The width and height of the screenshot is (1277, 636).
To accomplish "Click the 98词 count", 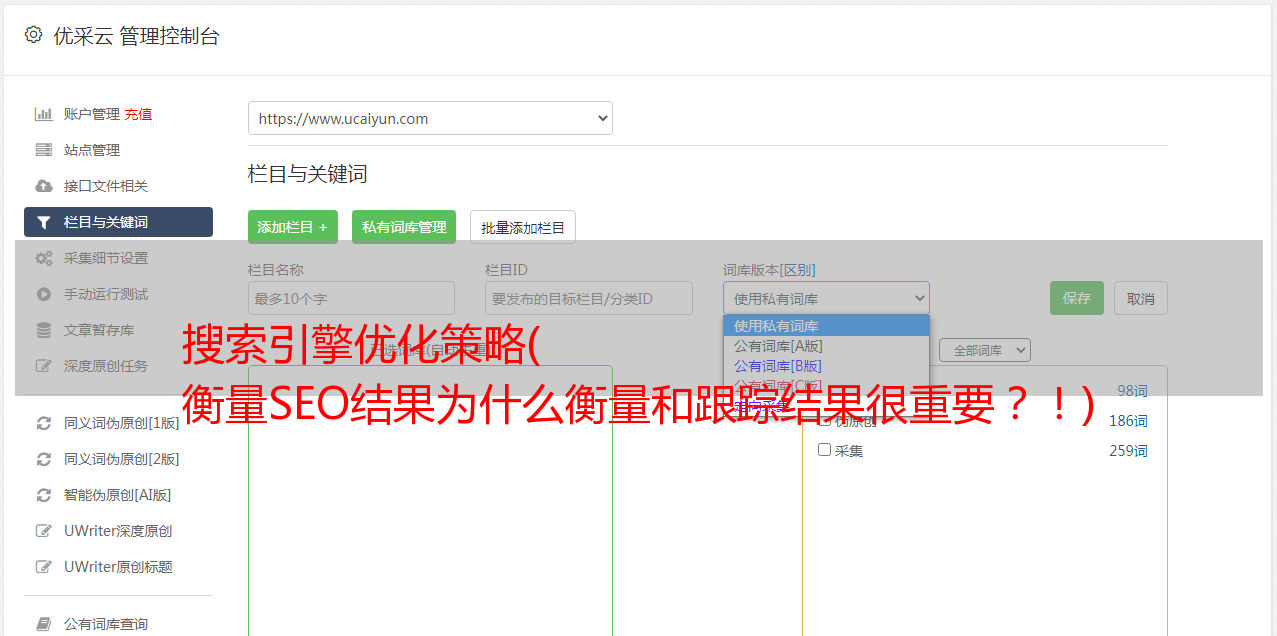I will click(1132, 391).
